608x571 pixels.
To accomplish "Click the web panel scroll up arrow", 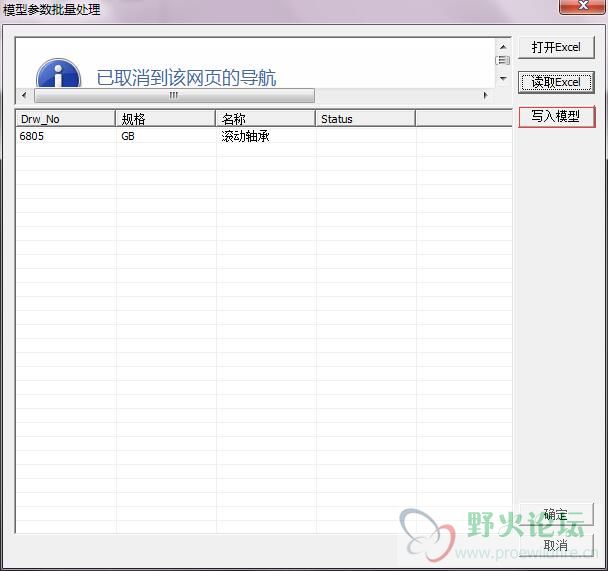I will click(x=503, y=47).
